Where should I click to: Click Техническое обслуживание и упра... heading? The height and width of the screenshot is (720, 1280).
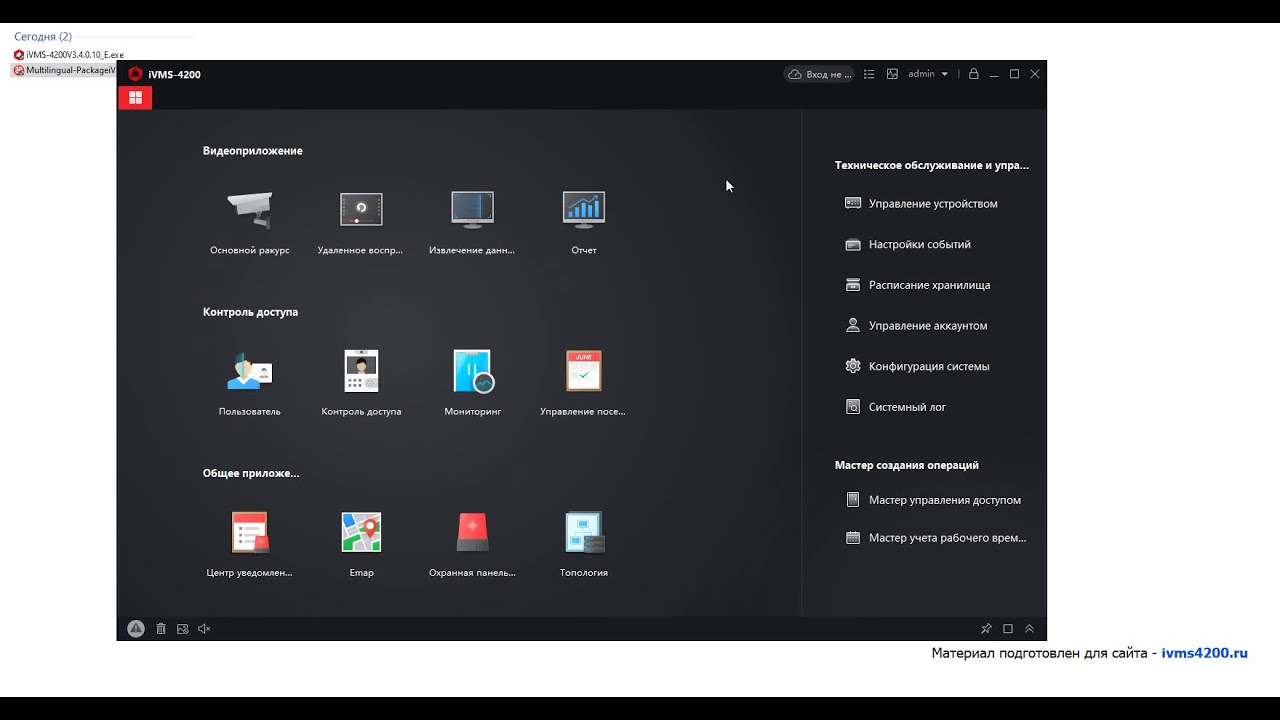point(932,165)
